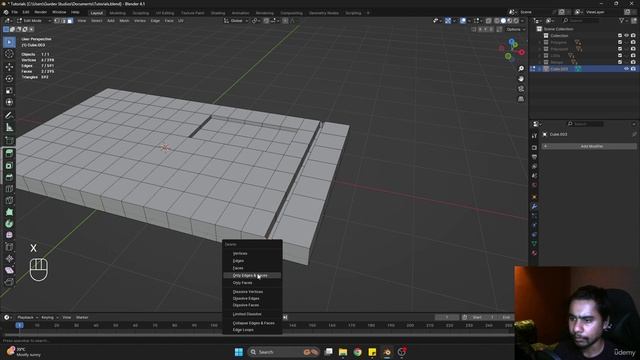Screen dimensions: 640x360
Task: Toggle render camera icon for Cube.003
Action: click(x=633, y=69)
